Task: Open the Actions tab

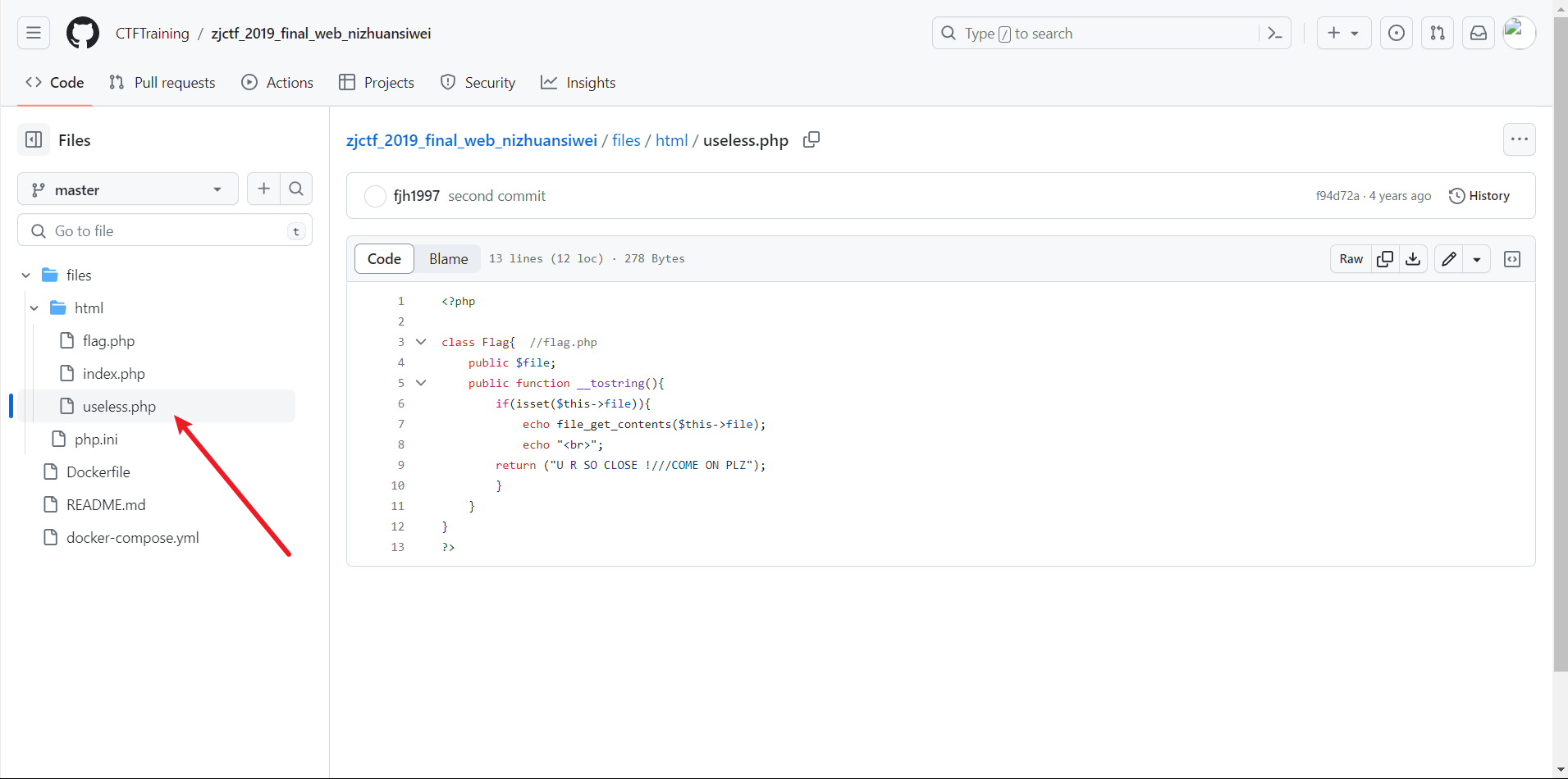Action: [x=277, y=82]
